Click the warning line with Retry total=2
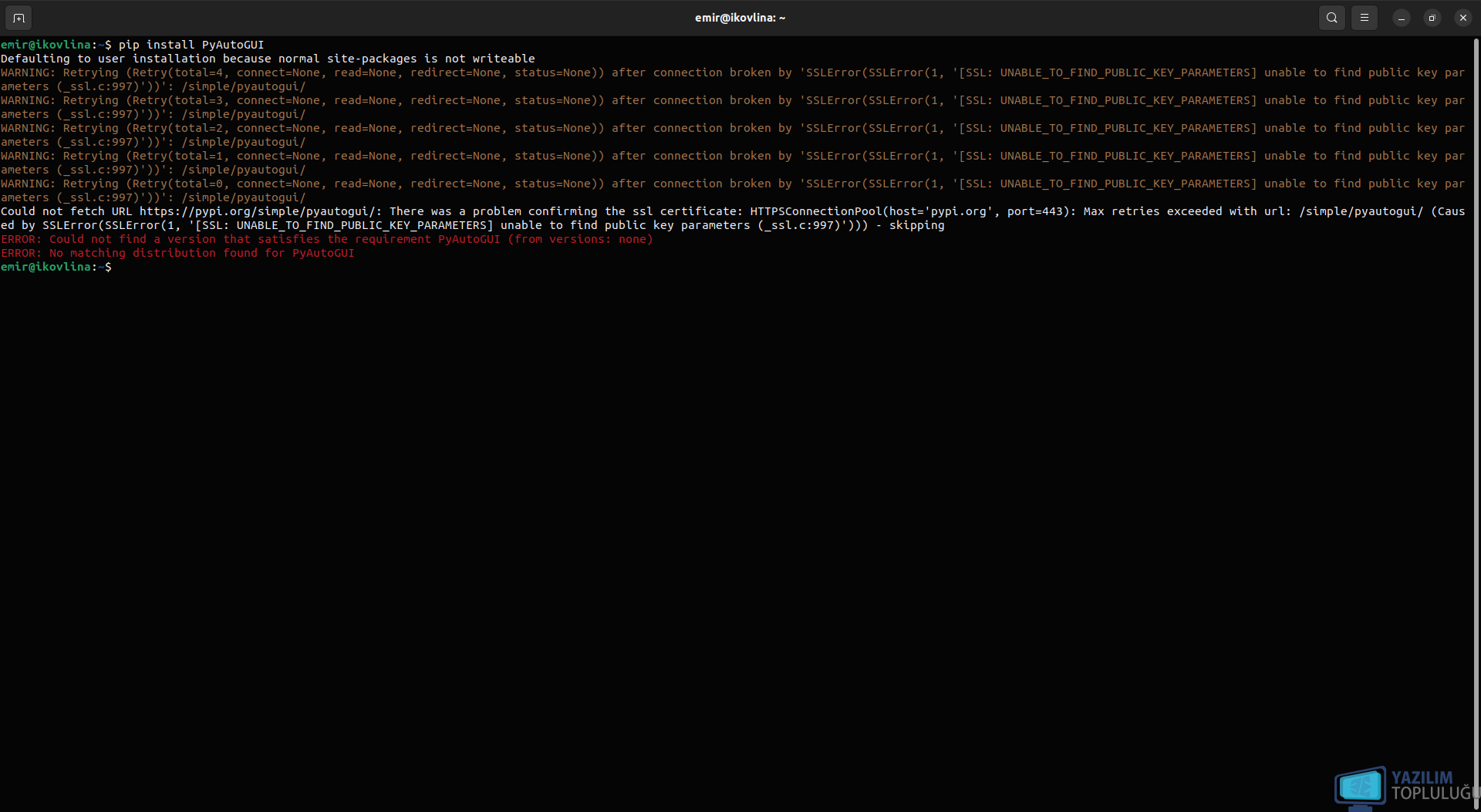 pyautogui.click(x=733, y=135)
